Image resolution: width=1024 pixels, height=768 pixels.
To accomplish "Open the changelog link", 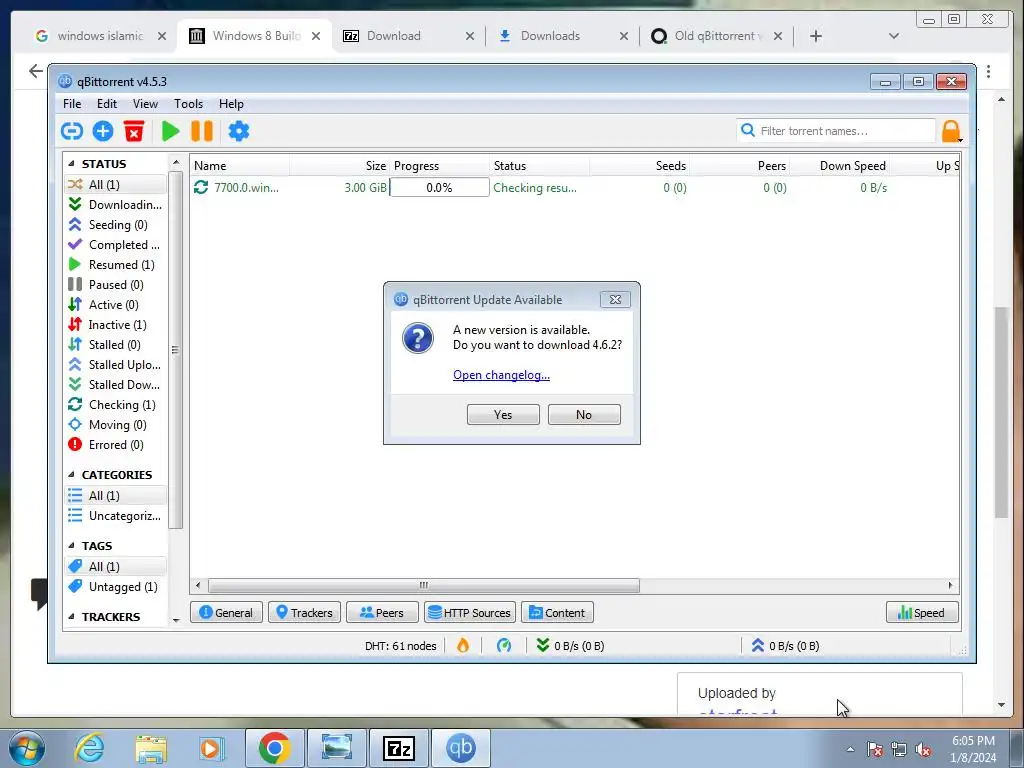I will [502, 375].
